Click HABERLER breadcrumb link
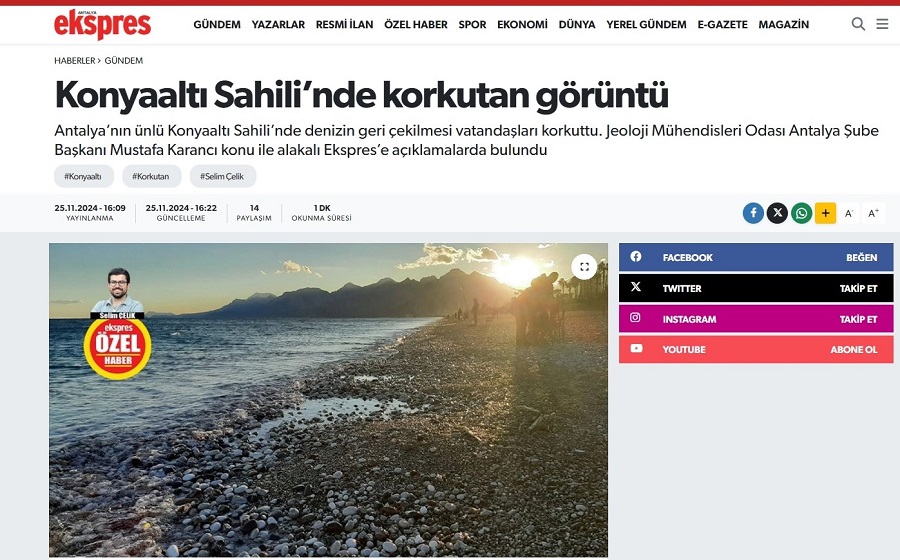900x560 pixels. [x=75, y=60]
